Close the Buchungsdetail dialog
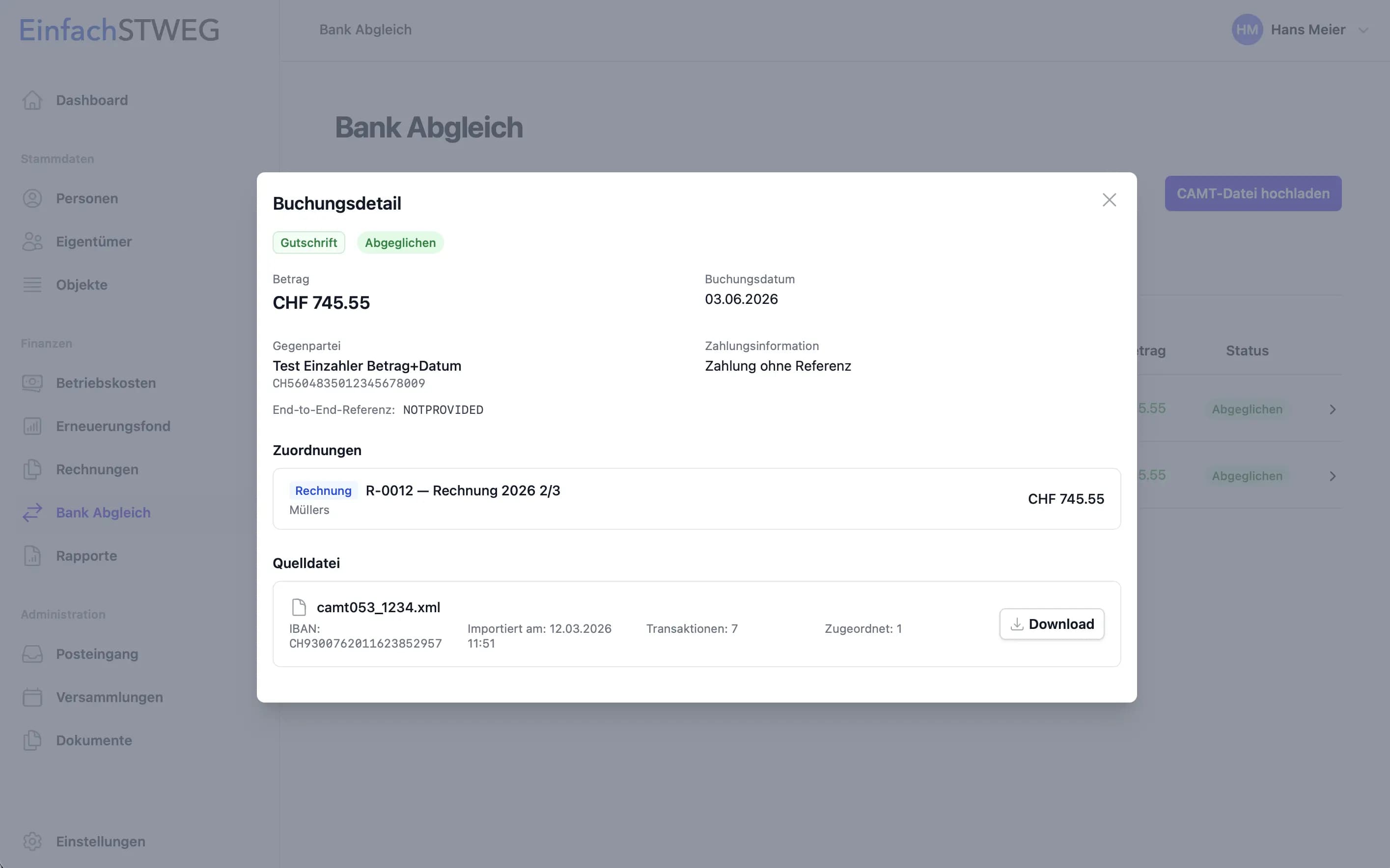 point(1109,200)
